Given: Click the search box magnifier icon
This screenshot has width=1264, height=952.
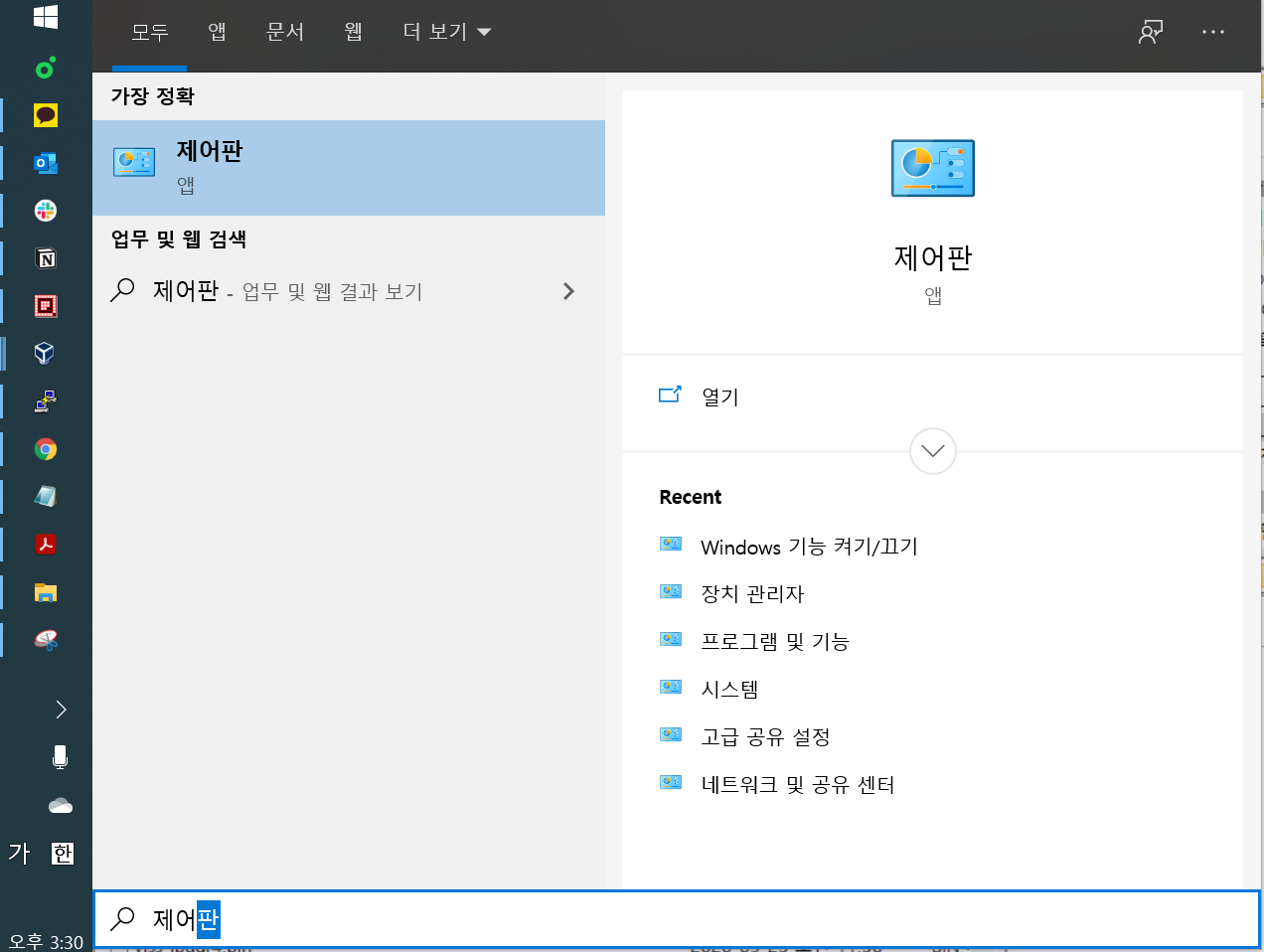Looking at the screenshot, I should coord(122,918).
